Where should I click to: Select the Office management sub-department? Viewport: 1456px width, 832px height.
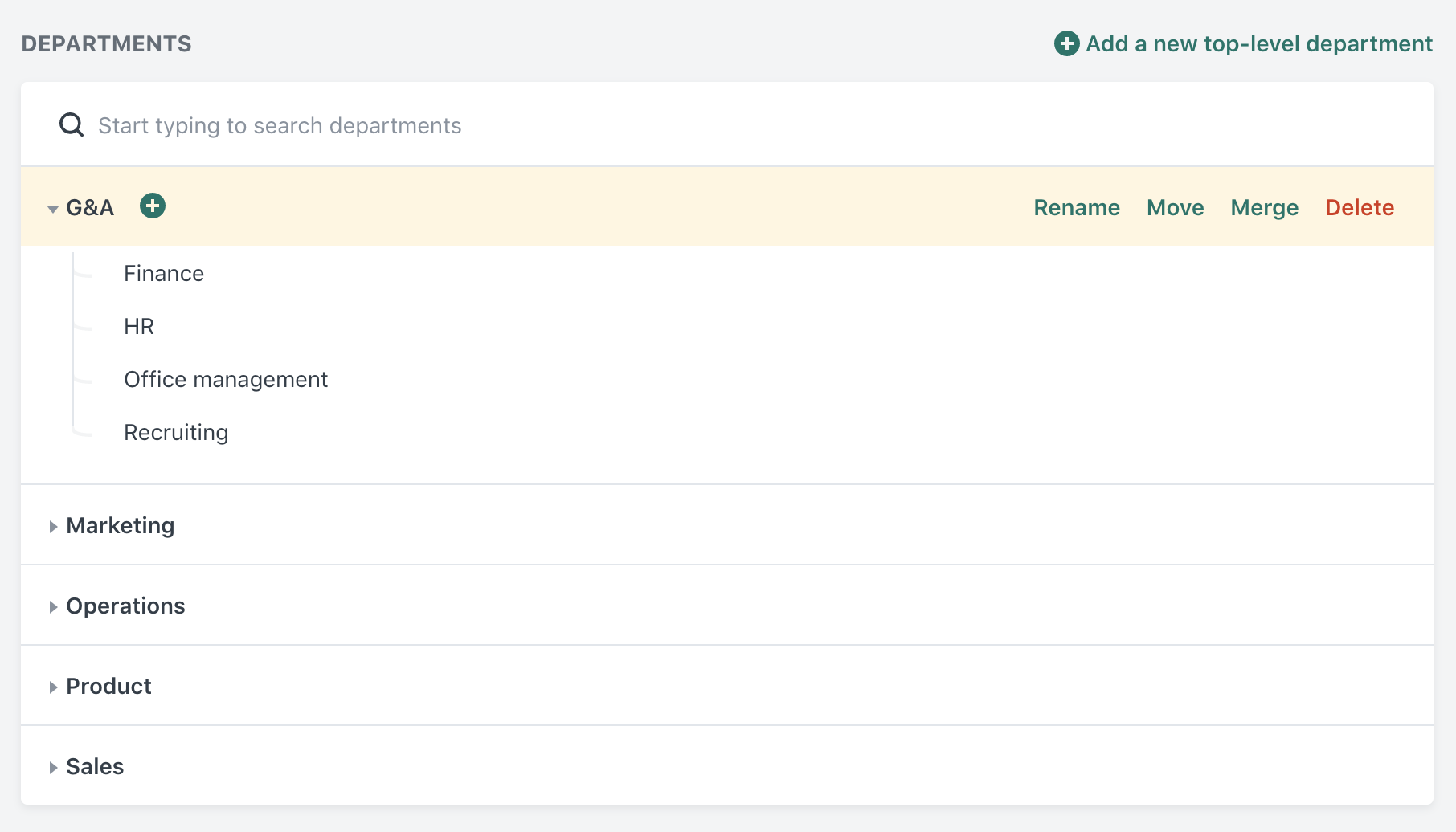click(226, 379)
